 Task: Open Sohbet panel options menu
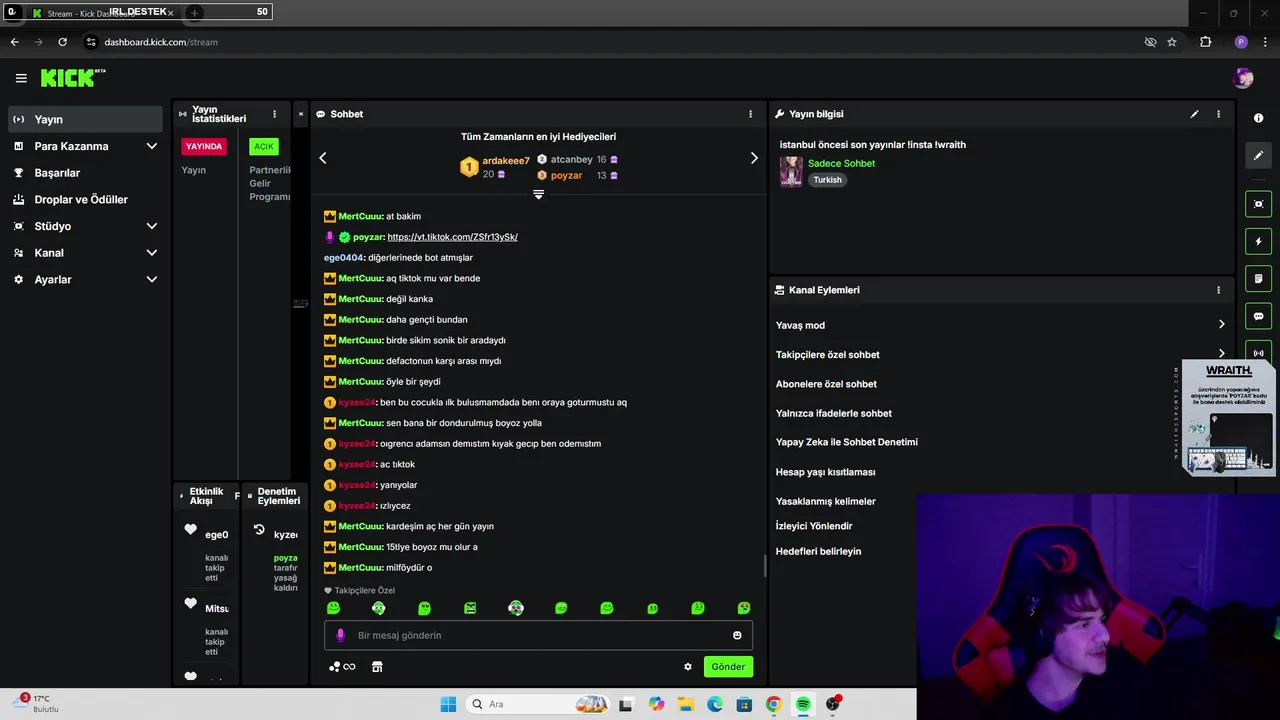[750, 114]
